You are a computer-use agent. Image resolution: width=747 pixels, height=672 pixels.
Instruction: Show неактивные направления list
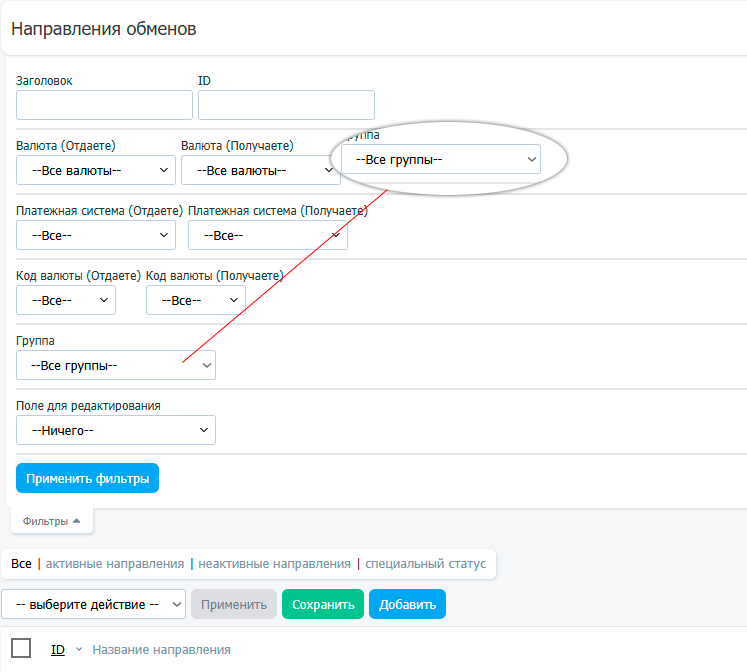[x=274, y=564]
